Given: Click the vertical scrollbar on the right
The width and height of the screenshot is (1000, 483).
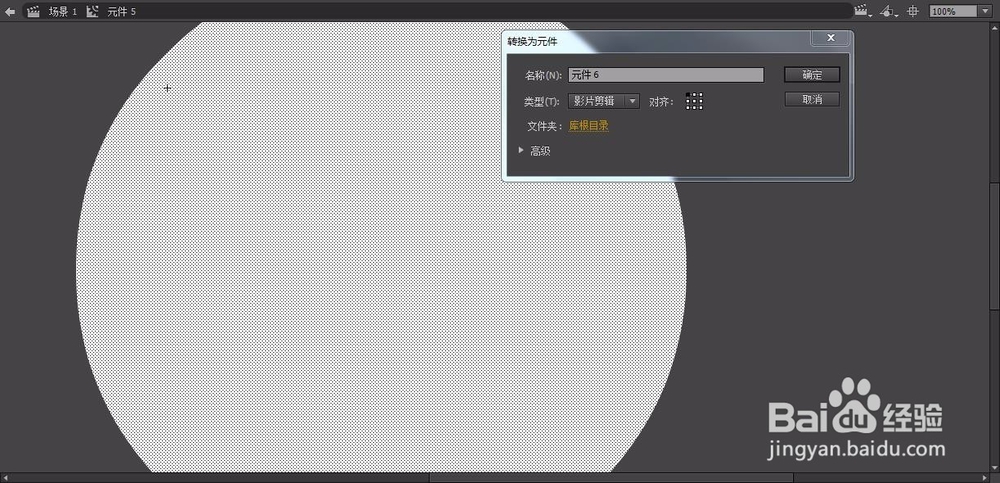Looking at the screenshot, I should tap(996, 246).
